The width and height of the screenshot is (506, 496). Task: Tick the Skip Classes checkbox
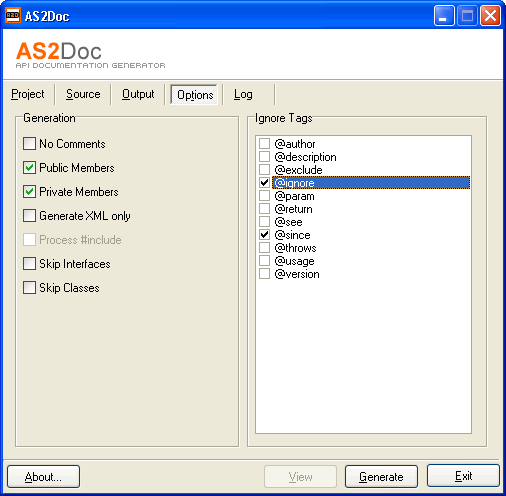(x=29, y=288)
